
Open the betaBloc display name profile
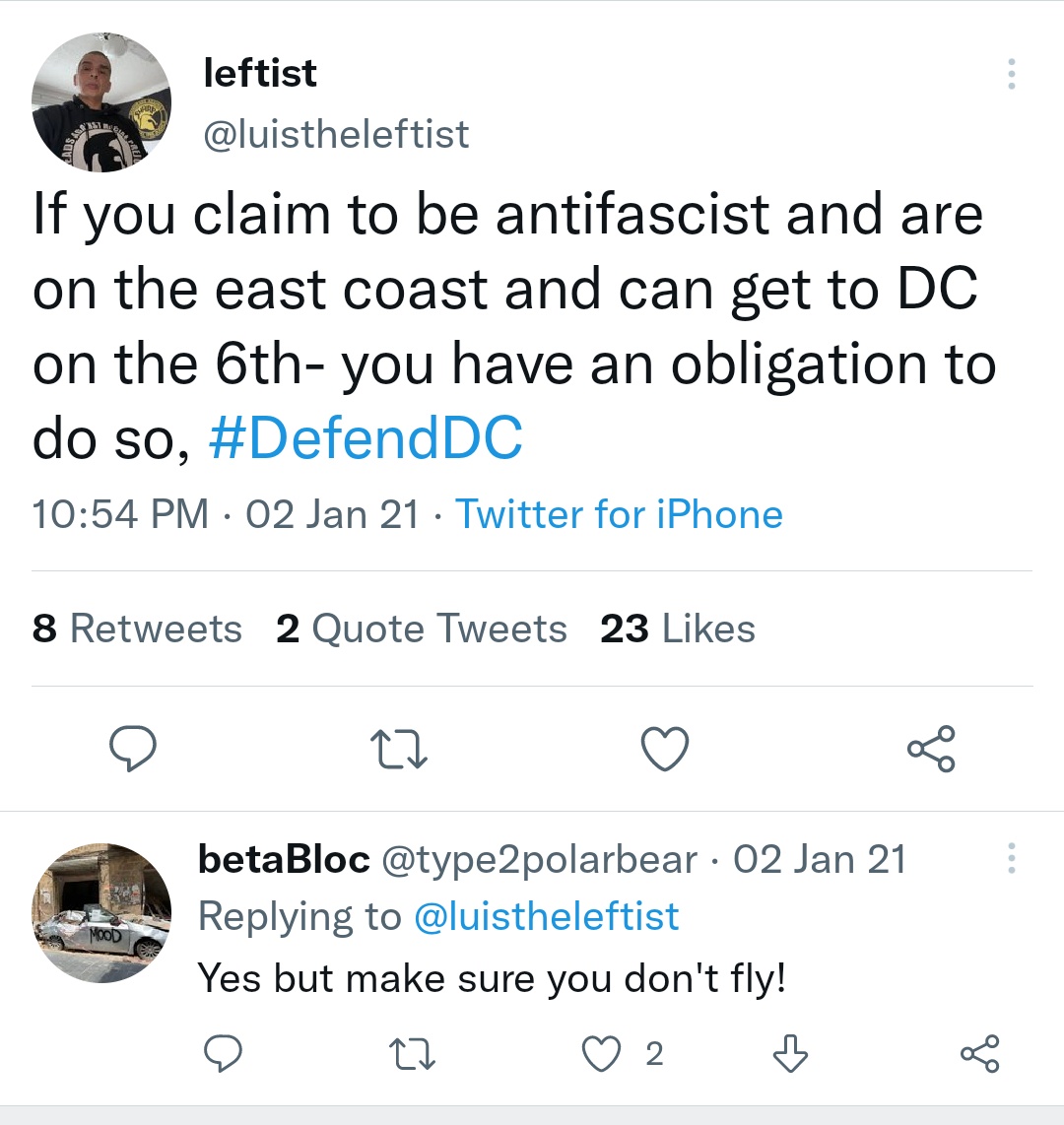pyautogui.click(x=284, y=859)
